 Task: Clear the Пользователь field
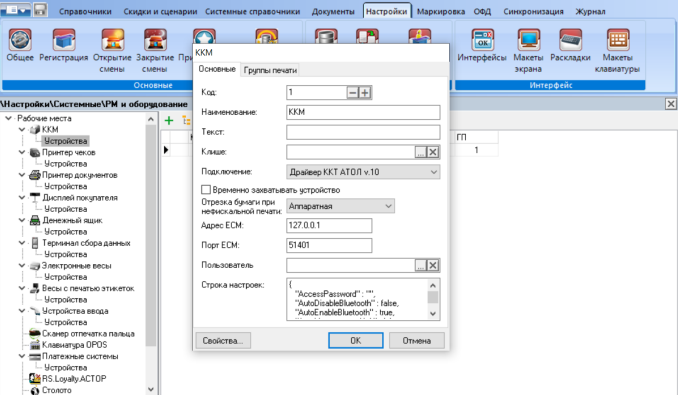tap(433, 265)
